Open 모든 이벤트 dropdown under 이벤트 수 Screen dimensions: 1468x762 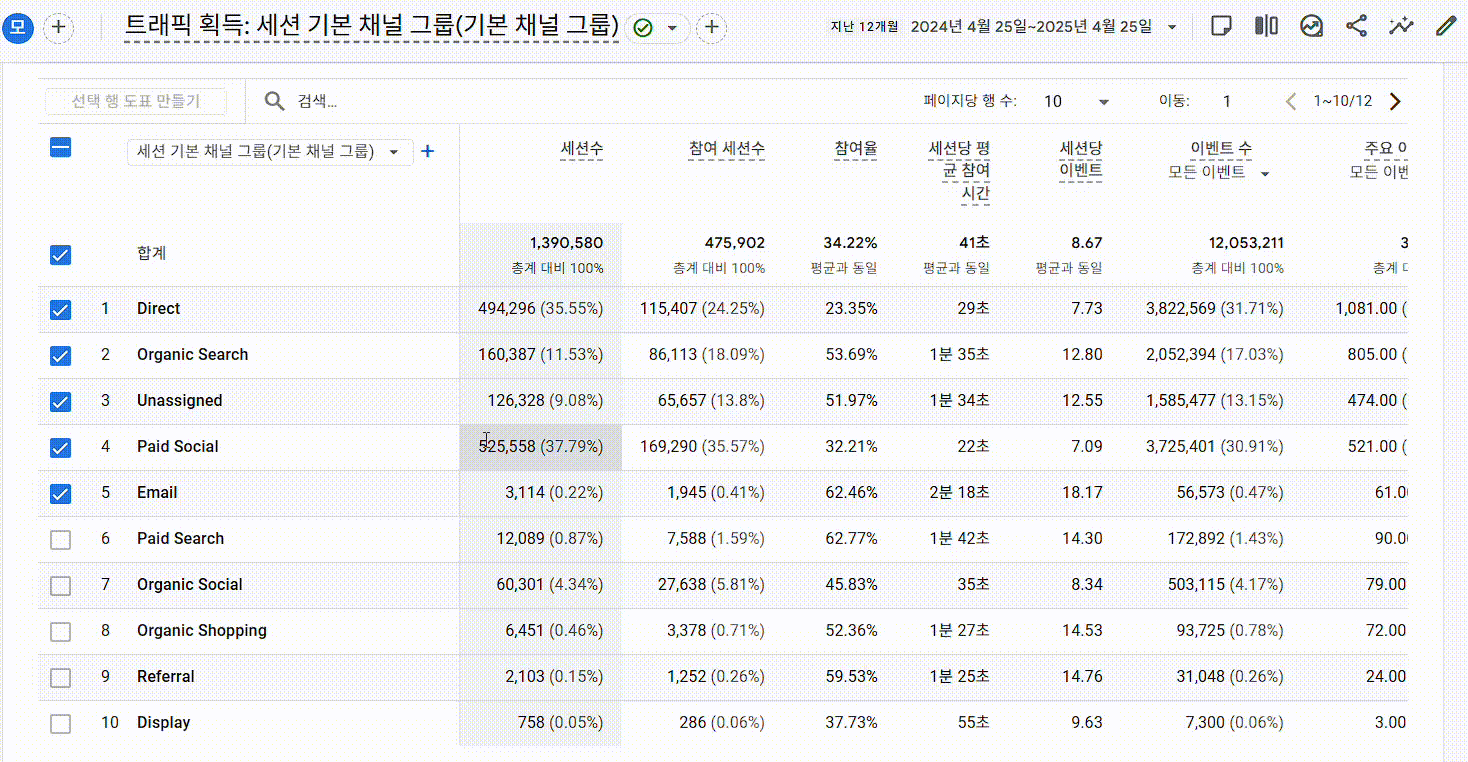[x=1219, y=172]
